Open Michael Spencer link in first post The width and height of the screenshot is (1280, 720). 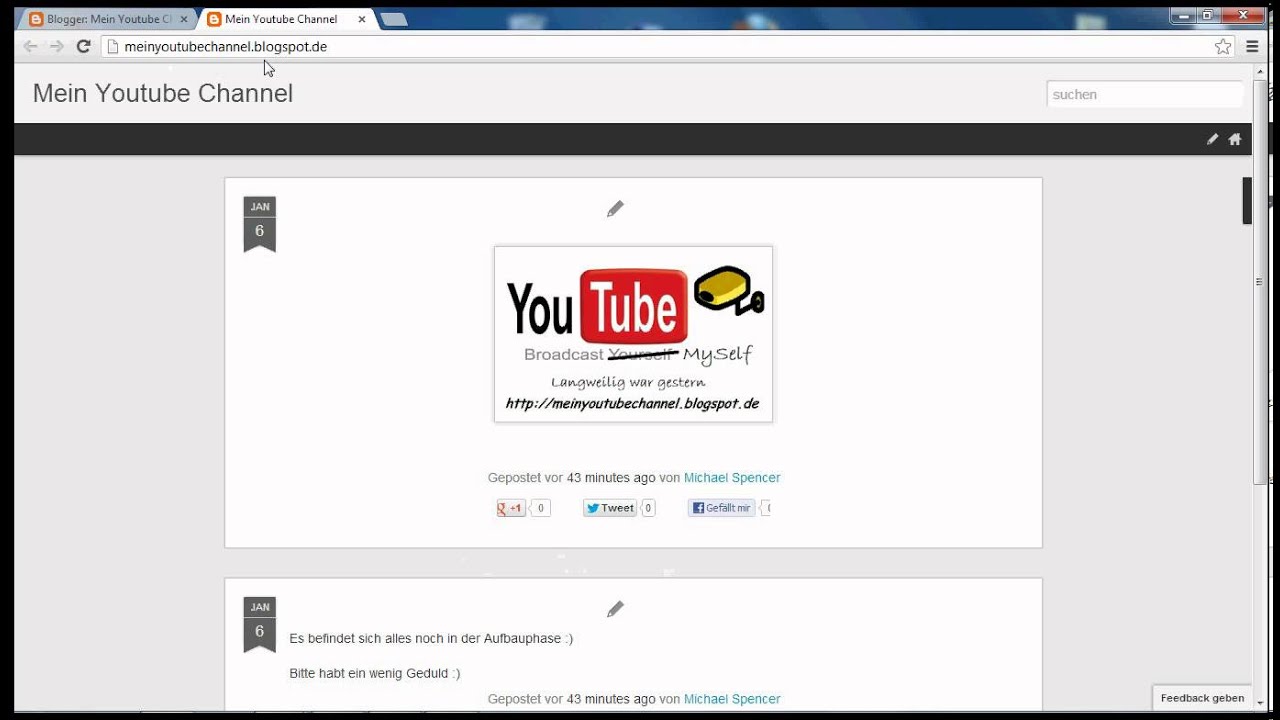click(732, 478)
